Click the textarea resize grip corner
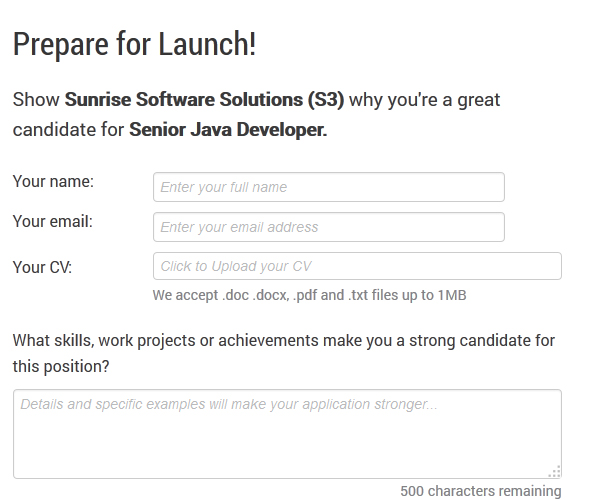600x500 pixels. click(x=555, y=472)
